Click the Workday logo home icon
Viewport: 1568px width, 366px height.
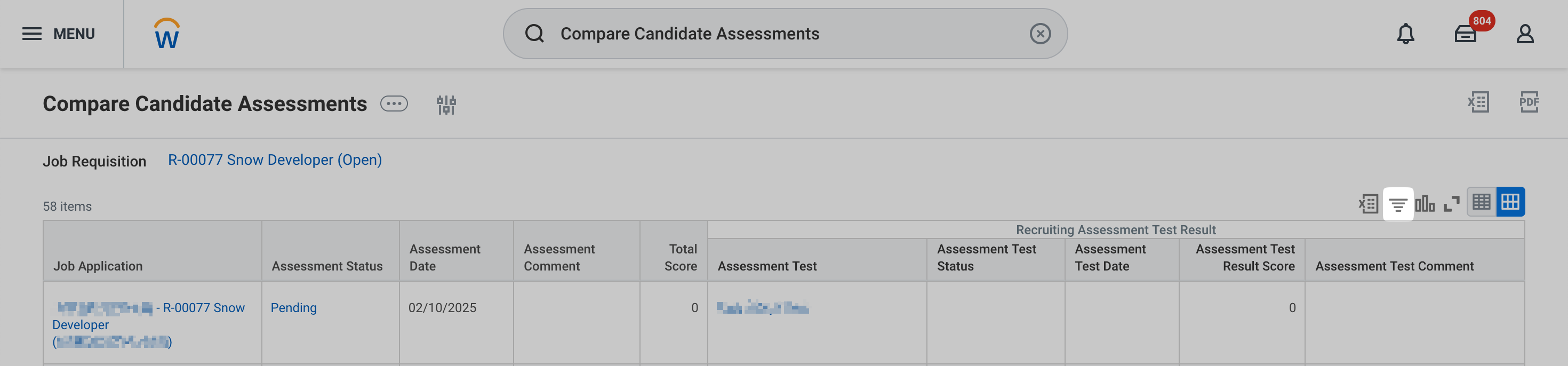tap(167, 34)
